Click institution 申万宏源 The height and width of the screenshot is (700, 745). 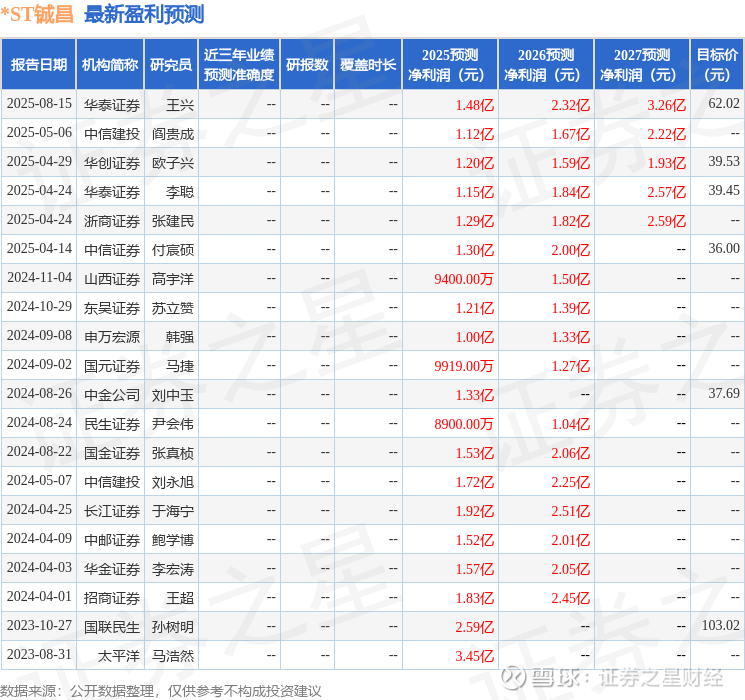click(x=112, y=337)
